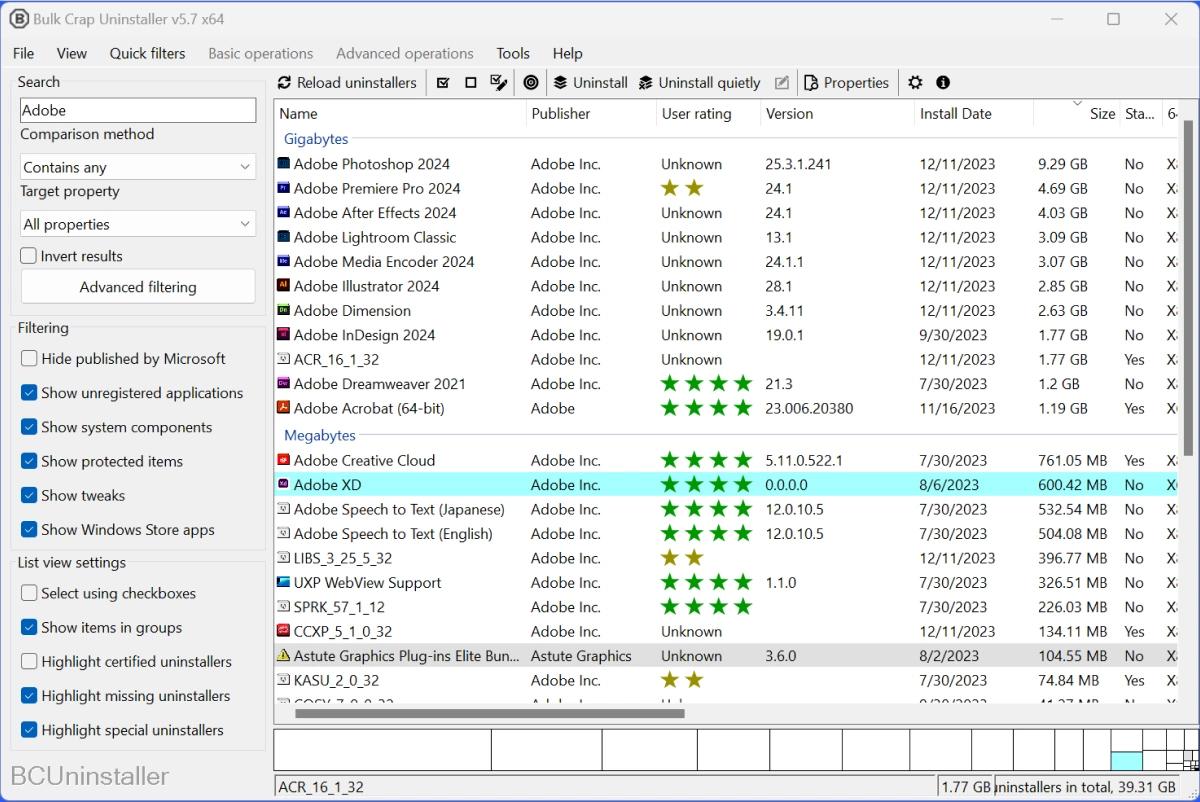Click the CCXP_5_1_0_32 red icon
The height and width of the screenshot is (802, 1200).
pyautogui.click(x=284, y=632)
